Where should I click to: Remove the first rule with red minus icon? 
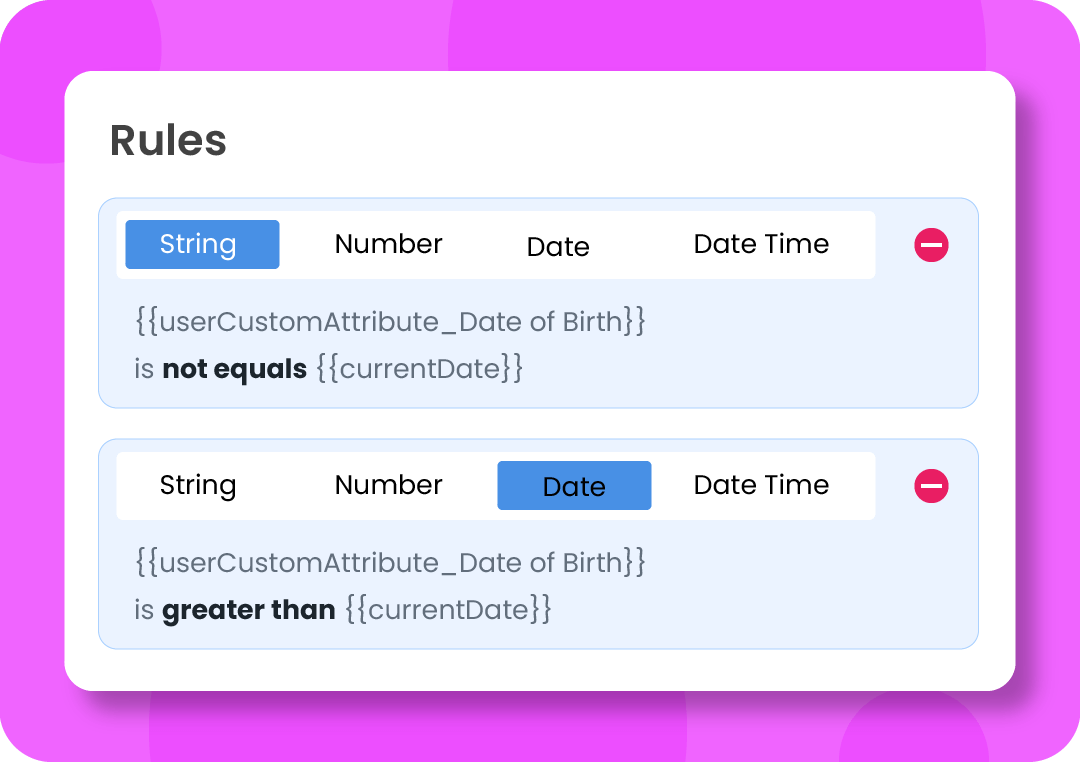click(931, 245)
